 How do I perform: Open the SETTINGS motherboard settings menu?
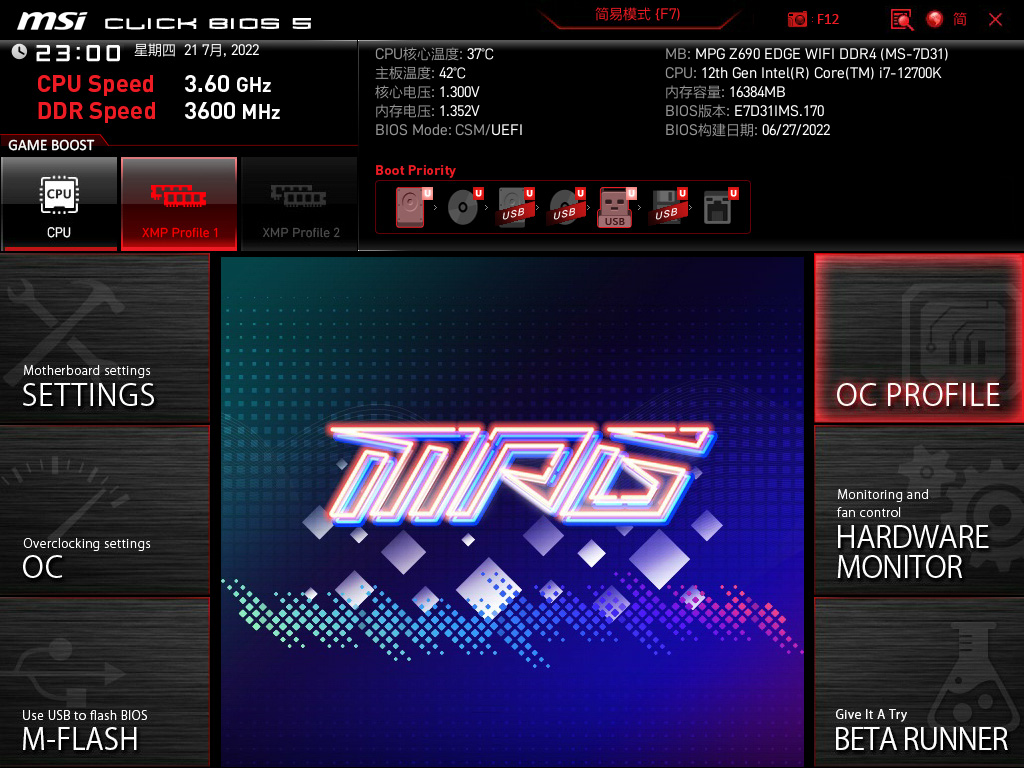click(x=104, y=338)
